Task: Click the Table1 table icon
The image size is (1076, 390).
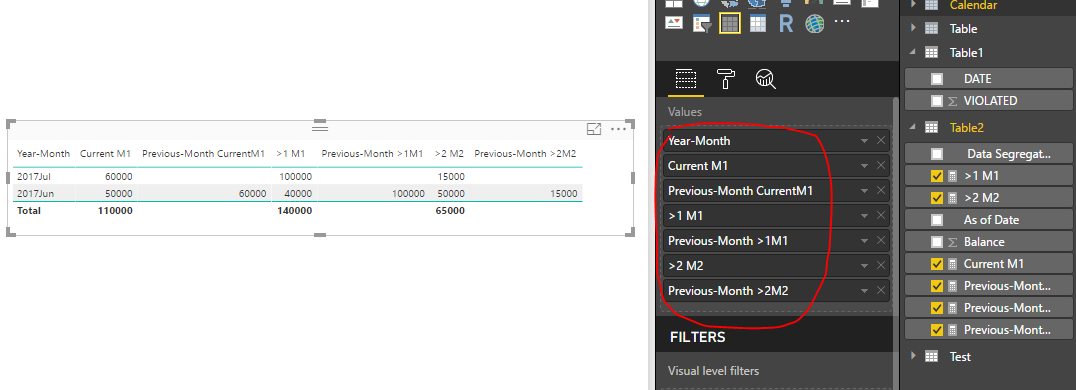Action: [931, 52]
